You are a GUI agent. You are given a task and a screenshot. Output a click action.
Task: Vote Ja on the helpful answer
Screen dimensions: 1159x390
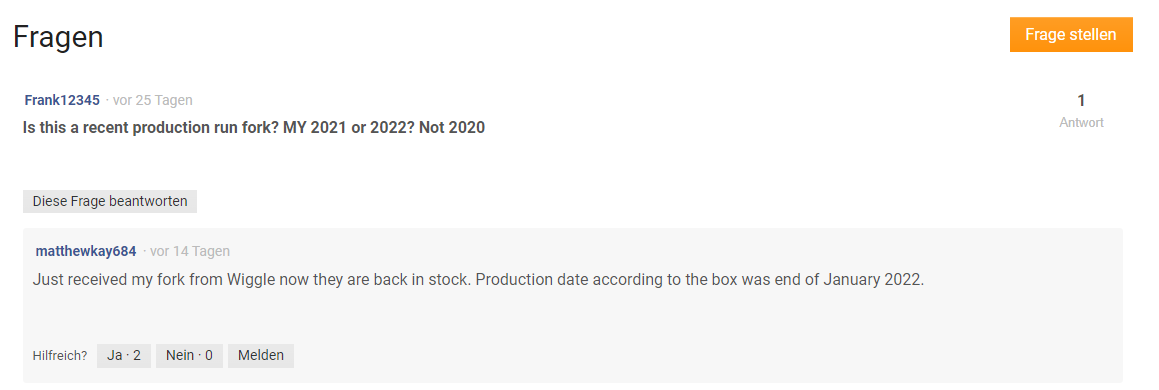point(124,355)
